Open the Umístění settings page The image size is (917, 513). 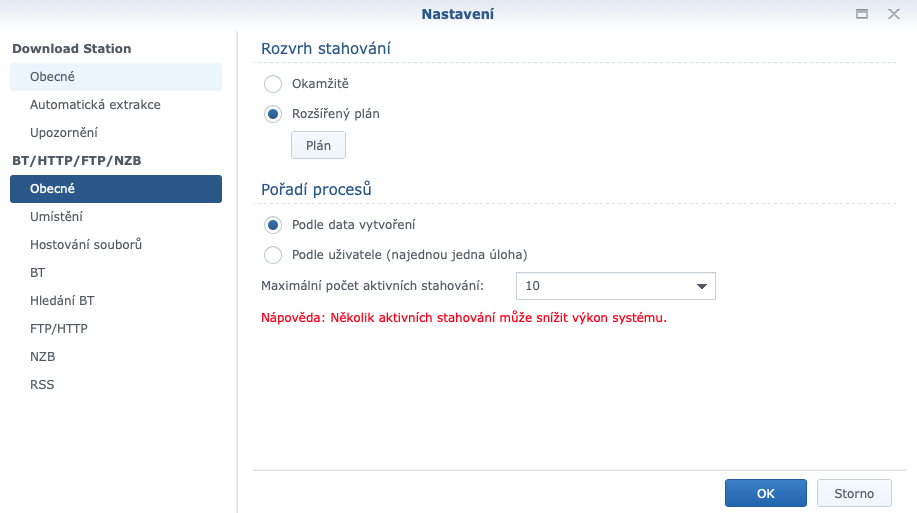click(x=56, y=217)
